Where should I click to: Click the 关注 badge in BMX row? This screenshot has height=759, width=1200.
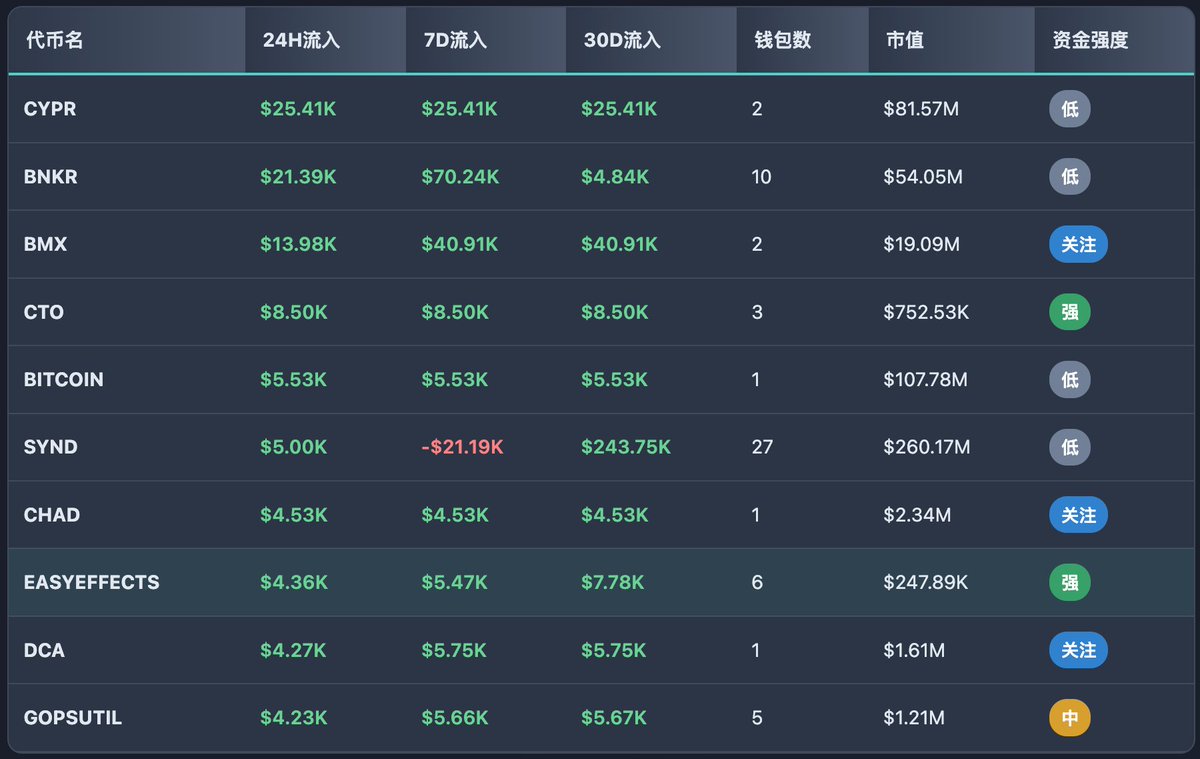click(x=1078, y=244)
